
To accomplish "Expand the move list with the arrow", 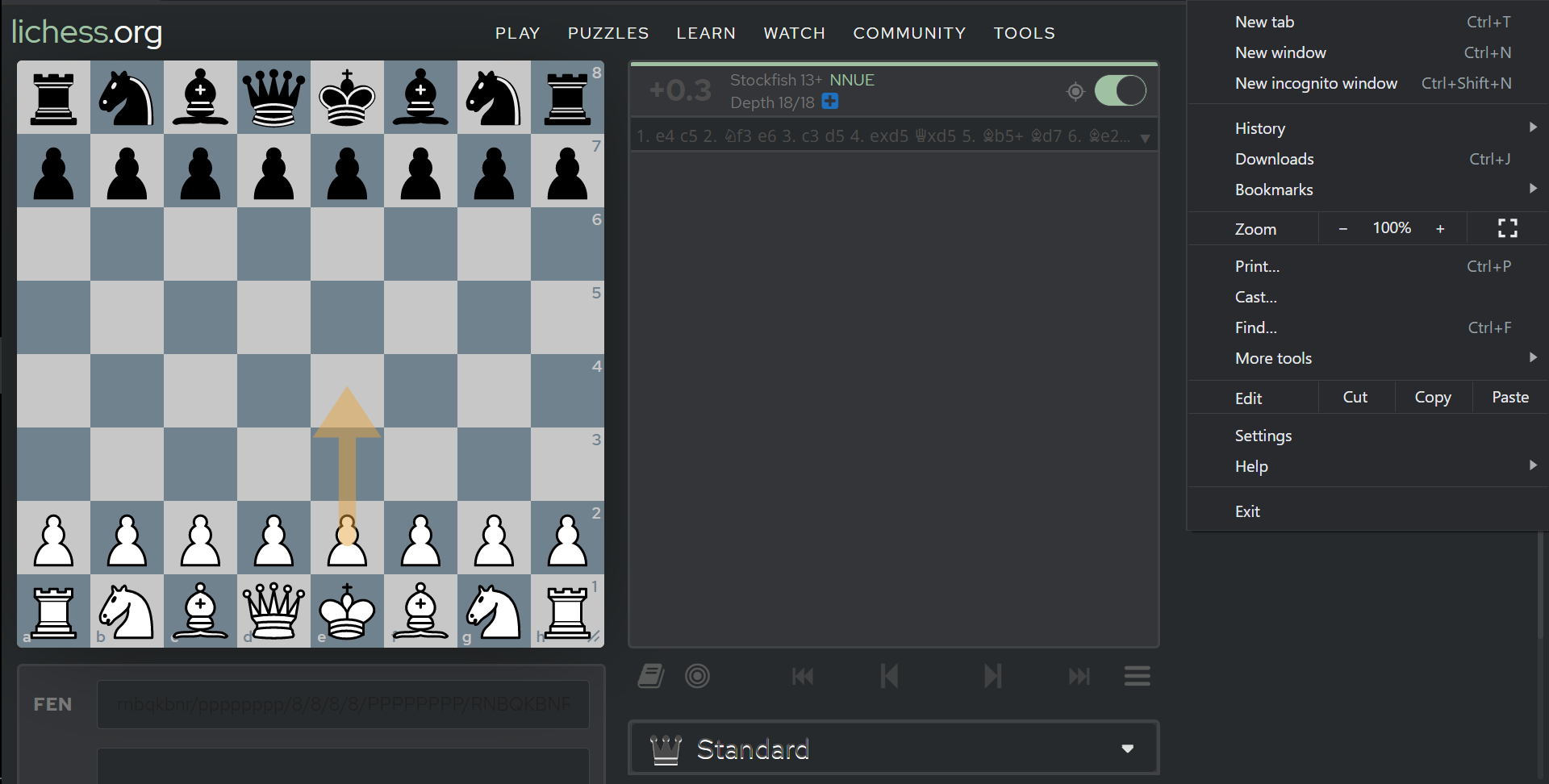I will (1146, 137).
